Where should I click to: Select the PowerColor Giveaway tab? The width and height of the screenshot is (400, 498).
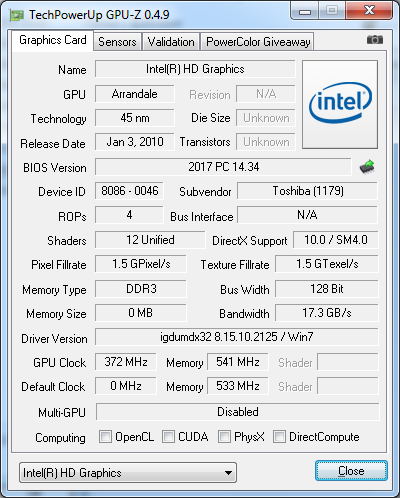point(258,42)
